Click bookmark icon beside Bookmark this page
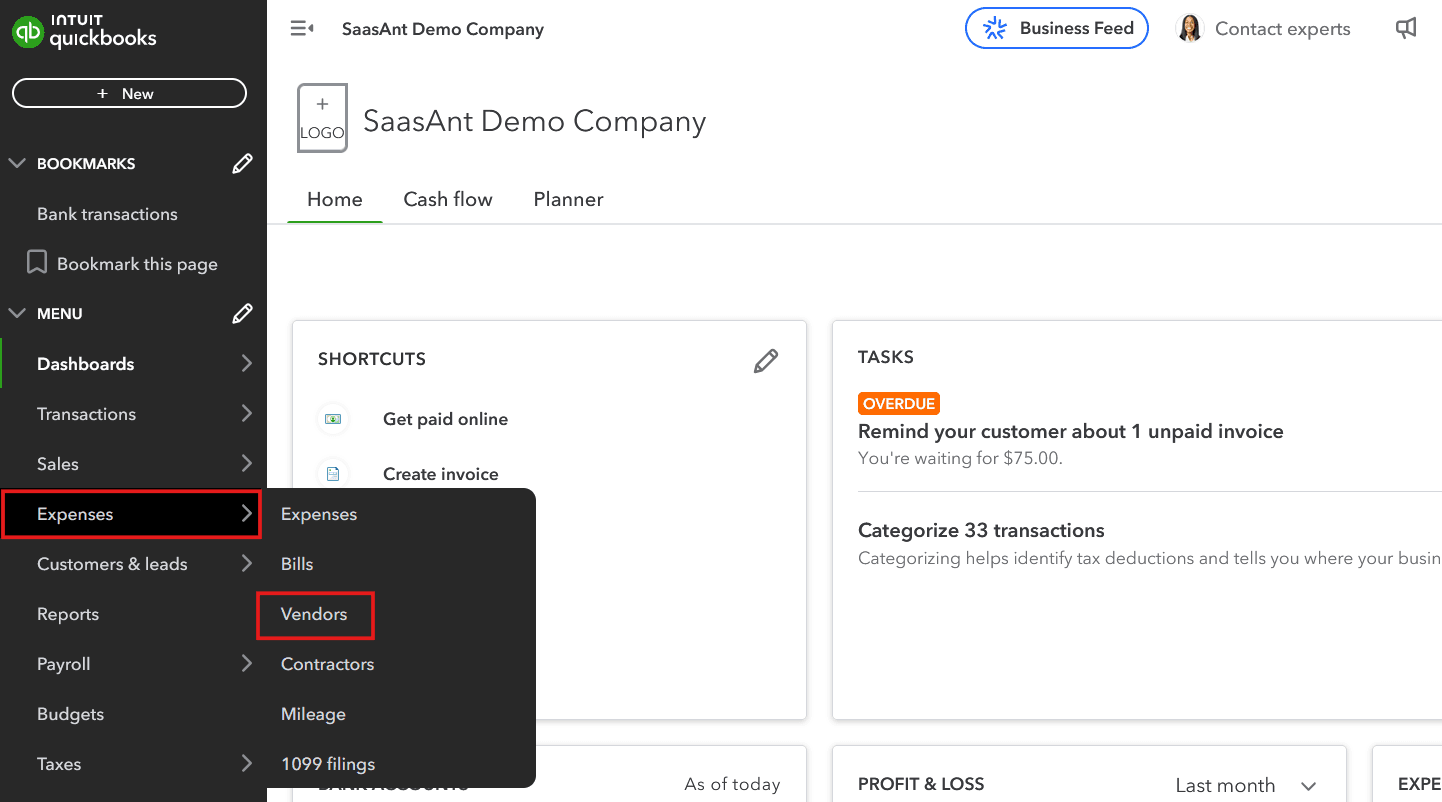 [37, 263]
